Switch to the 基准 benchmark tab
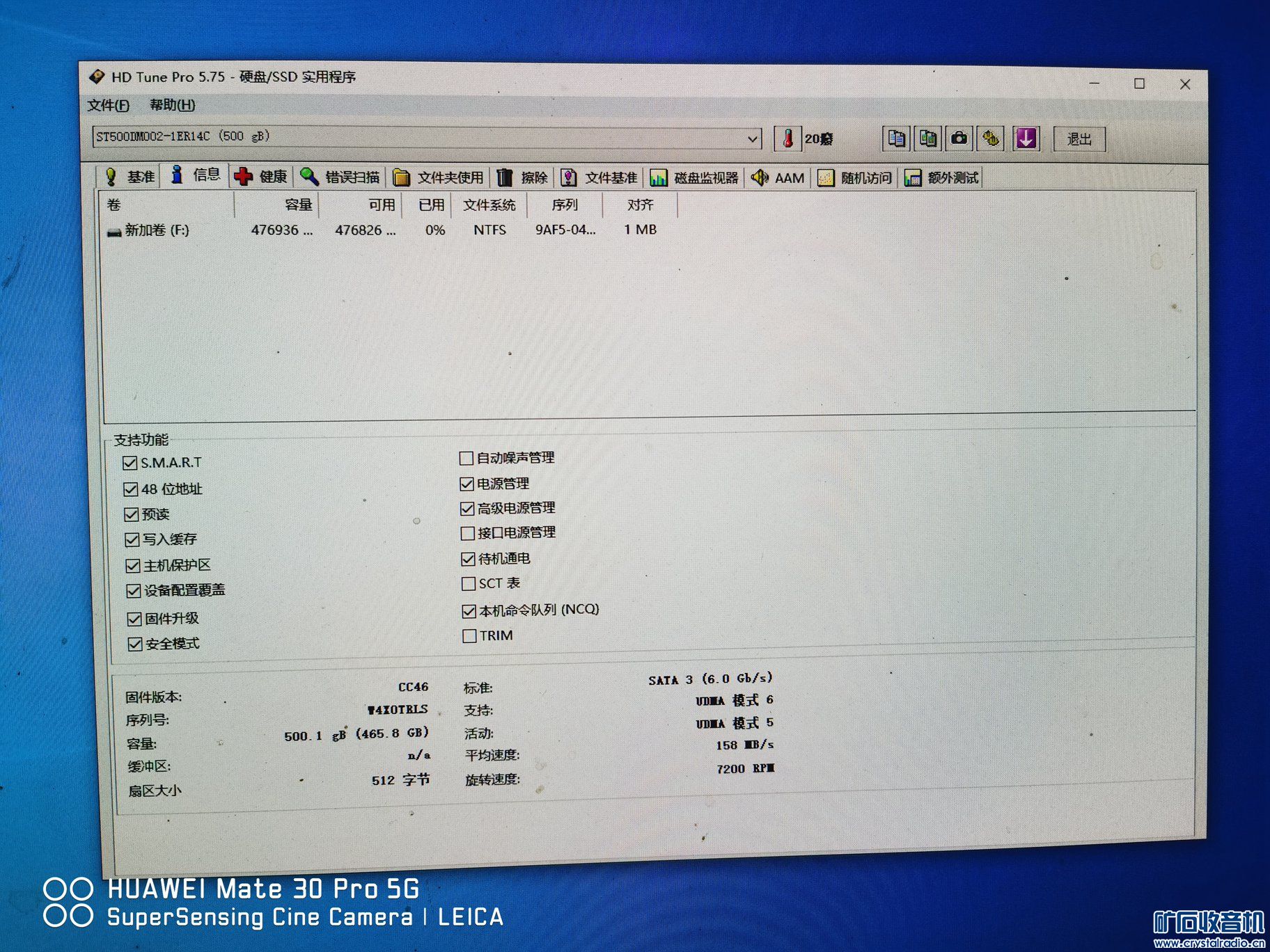Viewport: 1270px width, 952px height. pyautogui.click(x=130, y=177)
